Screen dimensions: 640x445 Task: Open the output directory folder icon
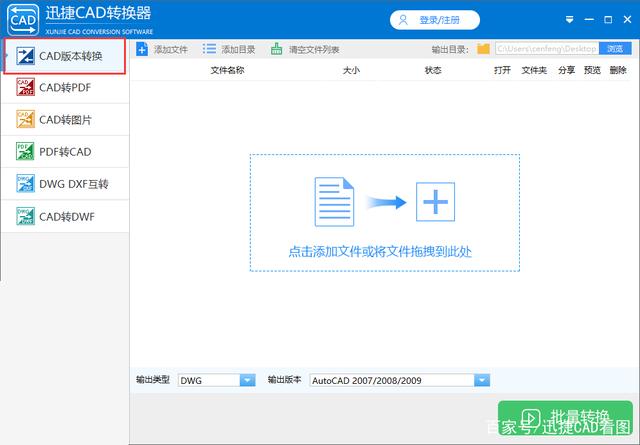click(483, 49)
